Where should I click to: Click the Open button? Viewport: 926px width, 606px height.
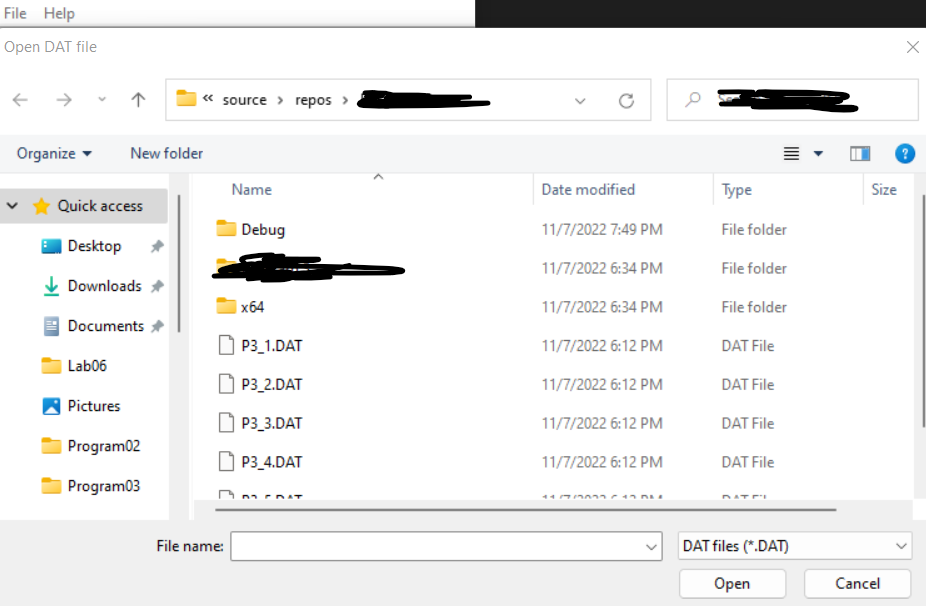tap(732, 584)
